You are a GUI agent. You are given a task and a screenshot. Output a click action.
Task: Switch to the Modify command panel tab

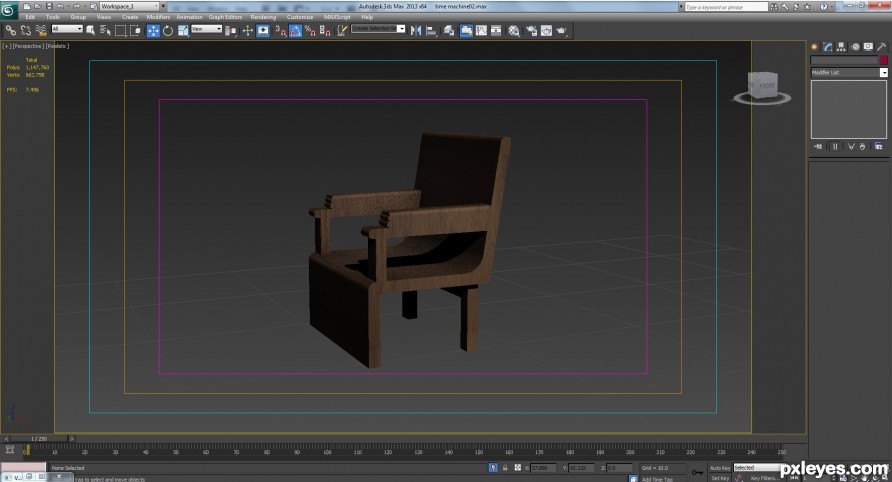828,47
